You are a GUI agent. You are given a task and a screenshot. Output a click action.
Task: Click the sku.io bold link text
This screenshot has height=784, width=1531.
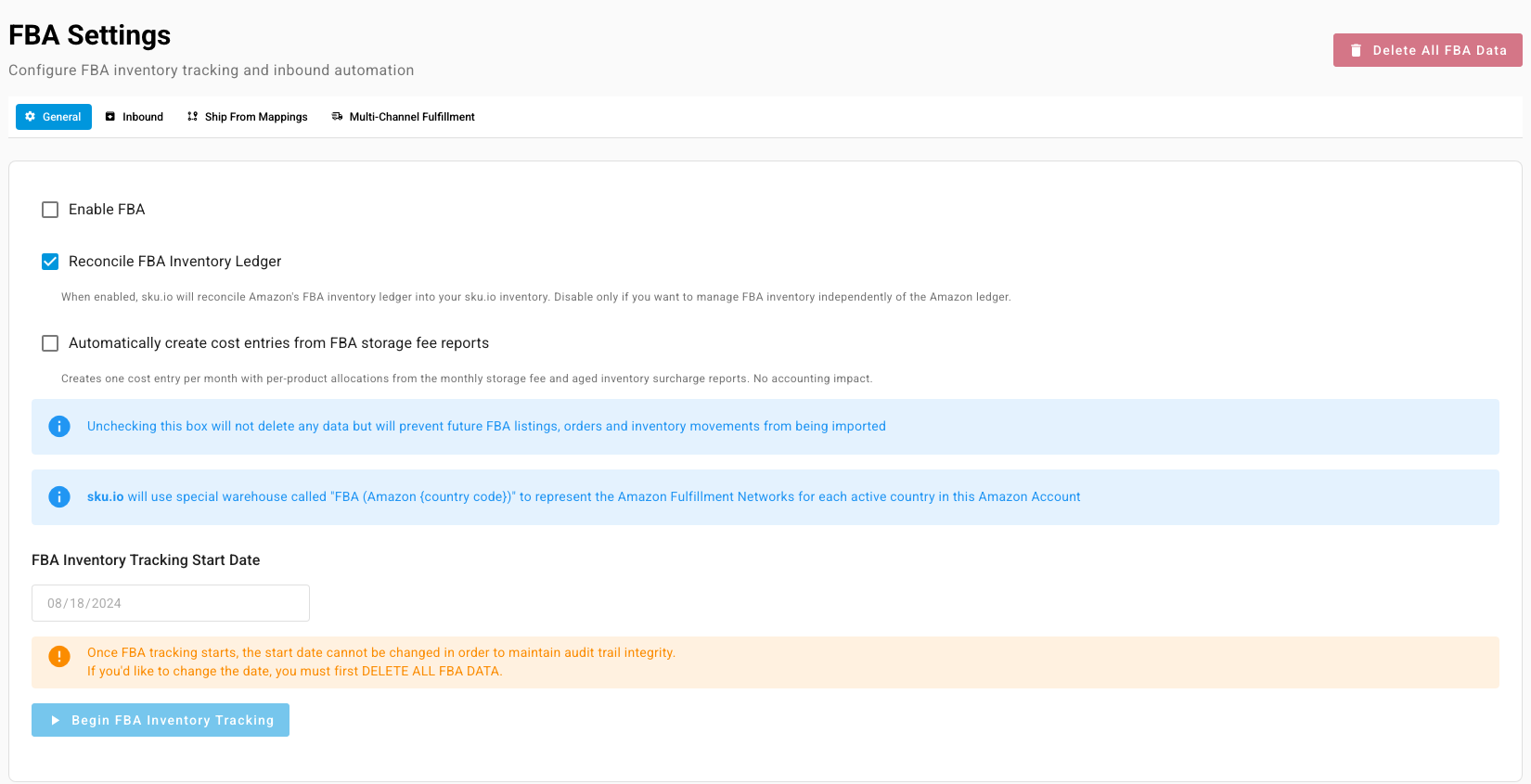pos(105,497)
